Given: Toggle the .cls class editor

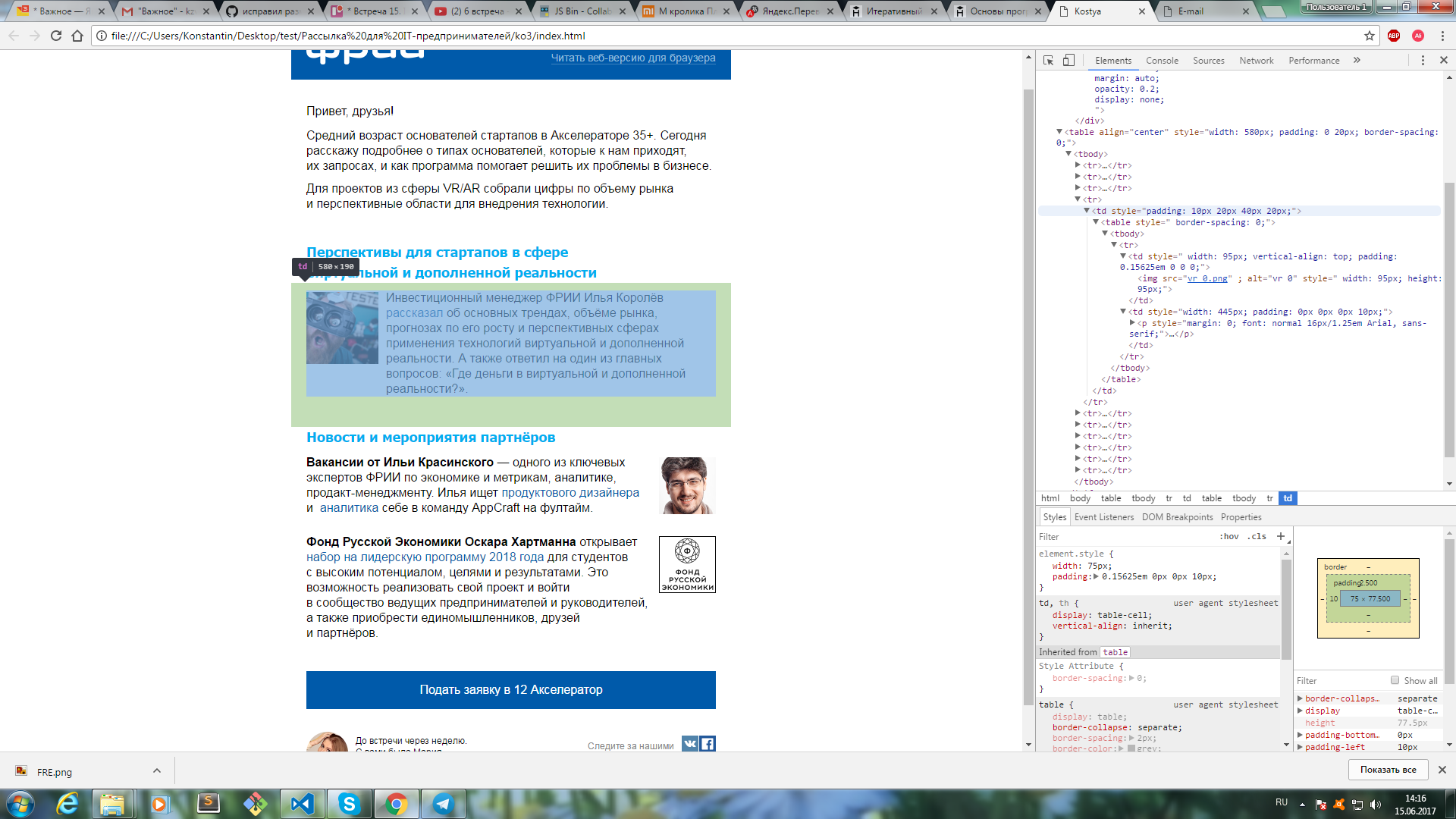Looking at the screenshot, I should pyautogui.click(x=1258, y=536).
